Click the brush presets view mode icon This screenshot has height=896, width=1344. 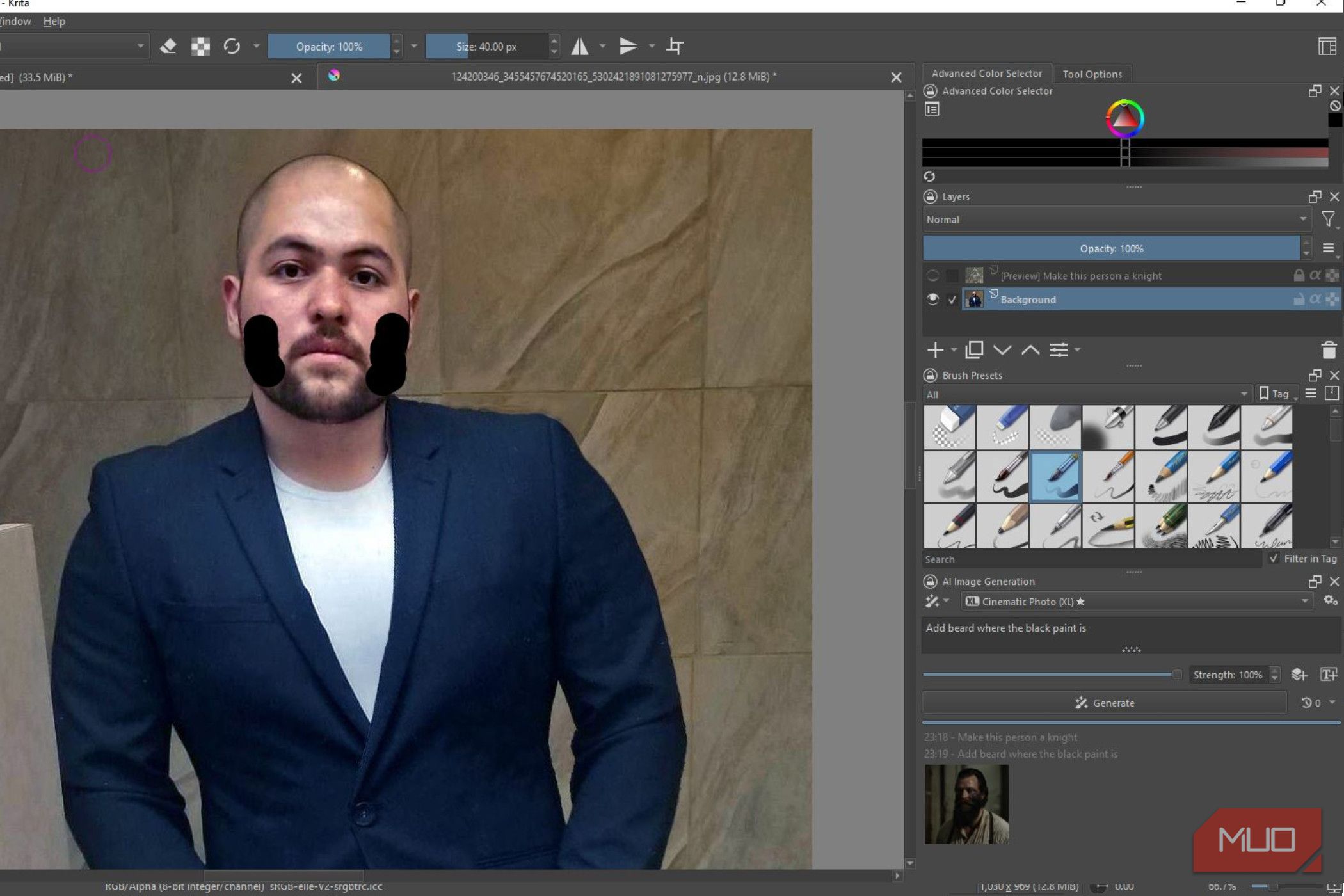click(x=1311, y=394)
